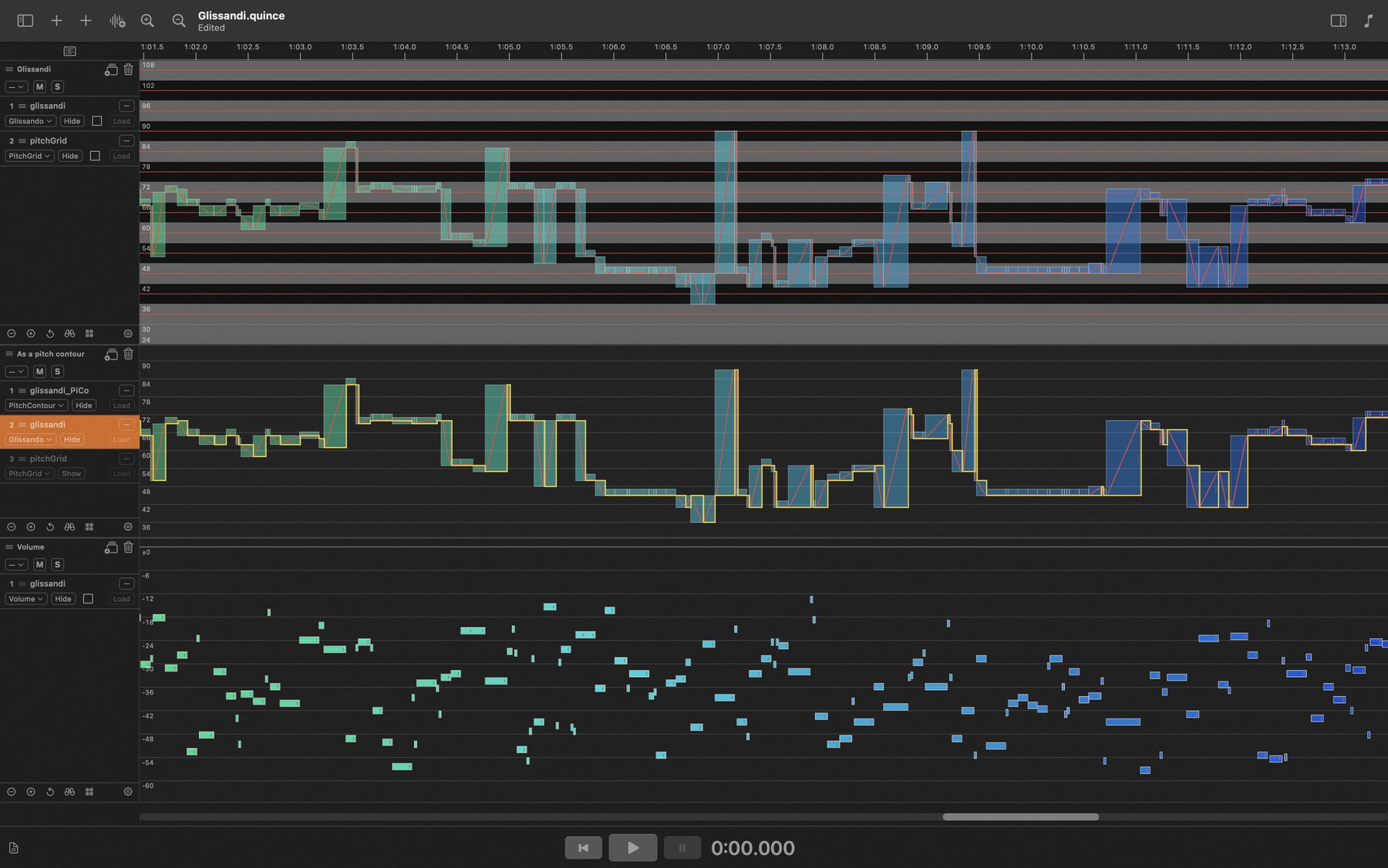
Task: Open the Volume type dropdown
Action: 26,599
